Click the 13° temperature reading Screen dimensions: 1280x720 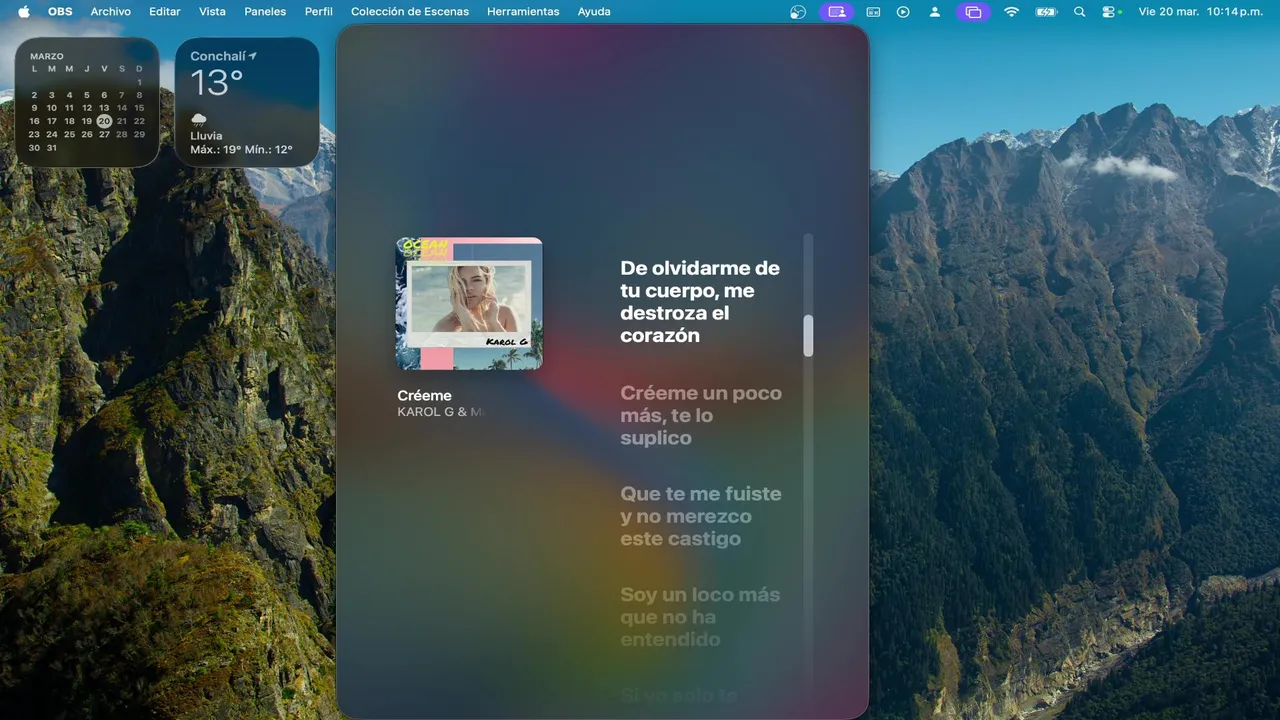tap(217, 82)
